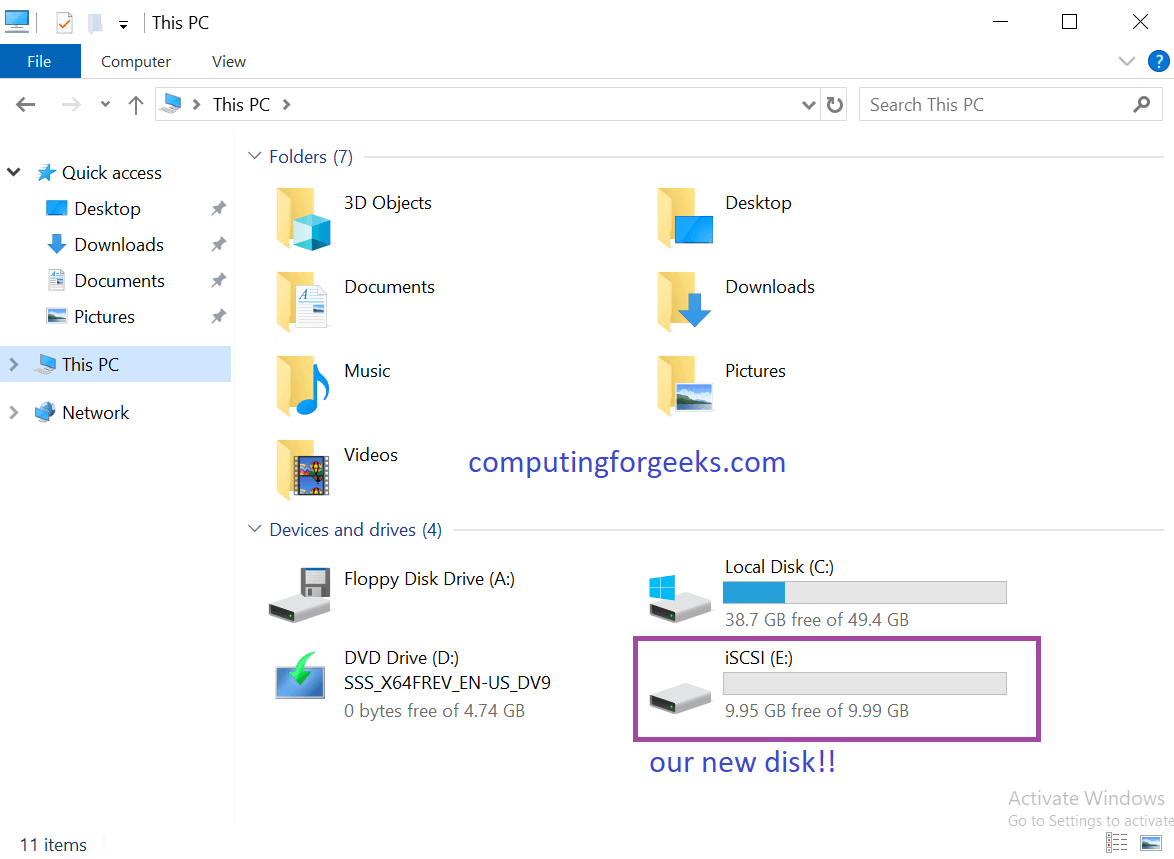1174x859 pixels.
Task: Click the Videos folder name label
Action: [371, 455]
